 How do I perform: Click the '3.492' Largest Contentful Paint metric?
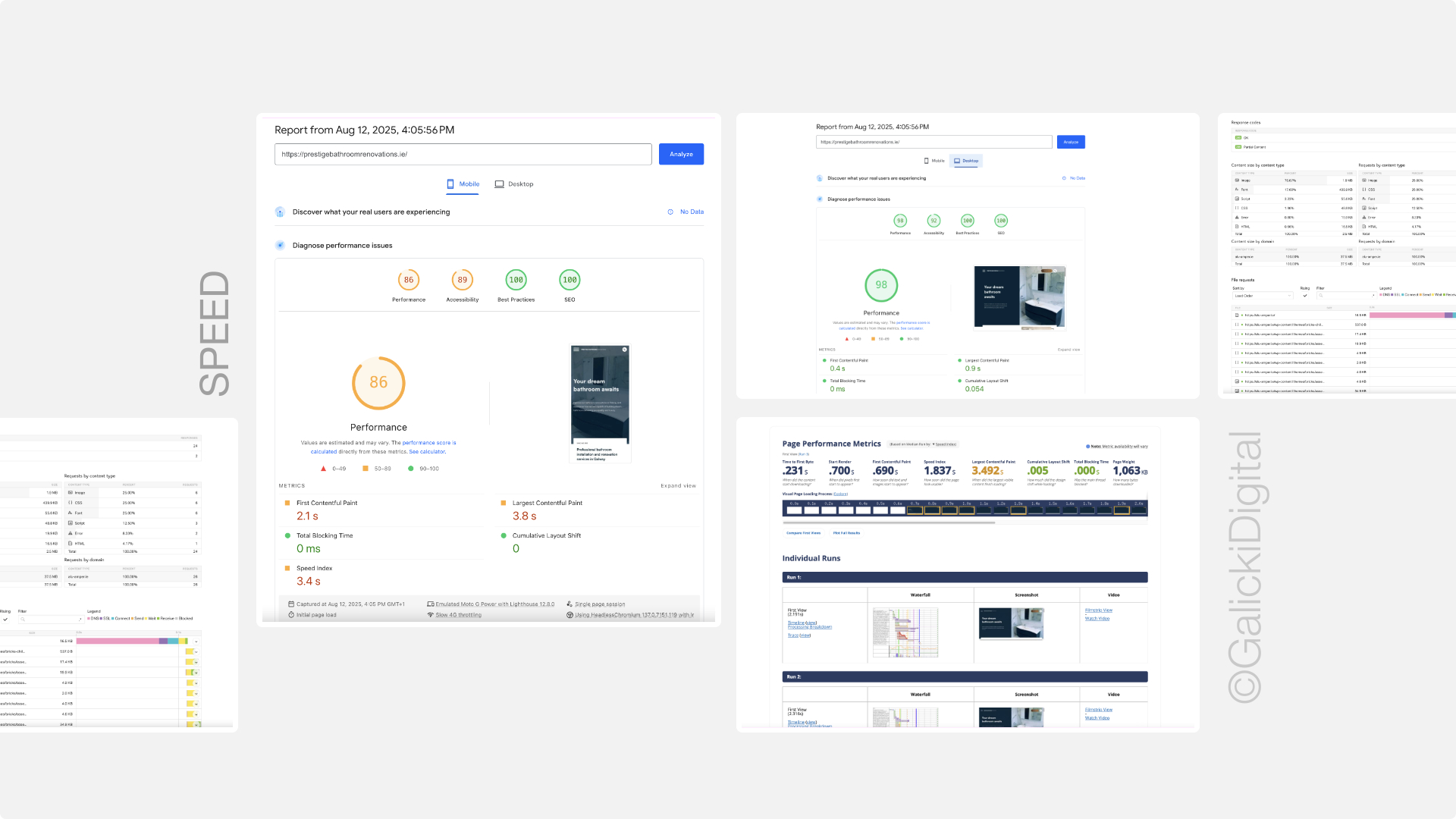click(987, 471)
